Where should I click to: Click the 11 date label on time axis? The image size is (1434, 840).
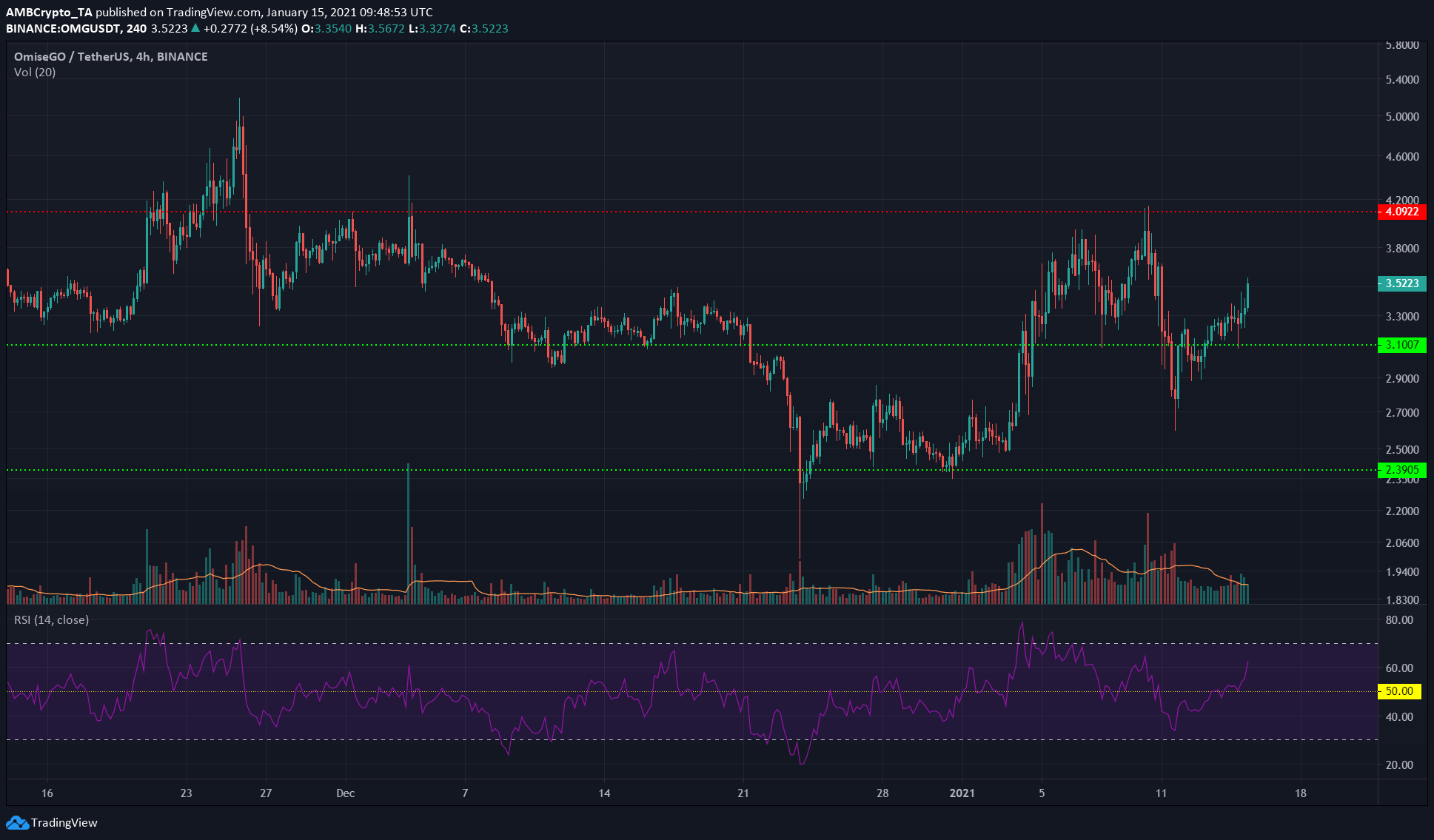(1161, 793)
